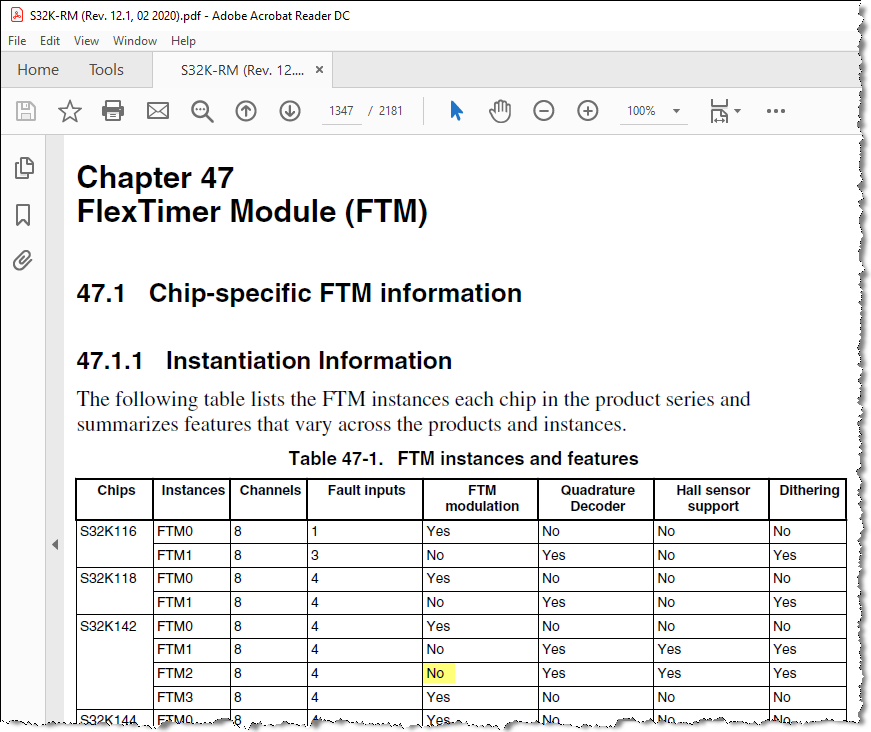Open more tools ellipsis icon
Viewport: 871px width, 732px height.
pos(775,111)
